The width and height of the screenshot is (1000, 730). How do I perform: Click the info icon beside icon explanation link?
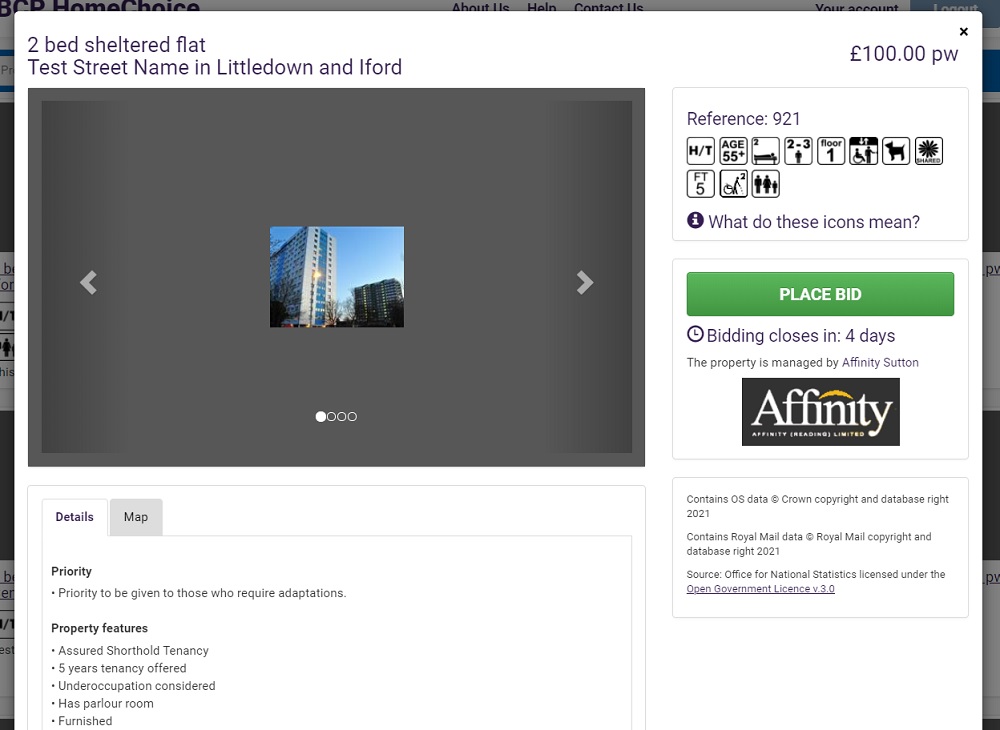[696, 220]
